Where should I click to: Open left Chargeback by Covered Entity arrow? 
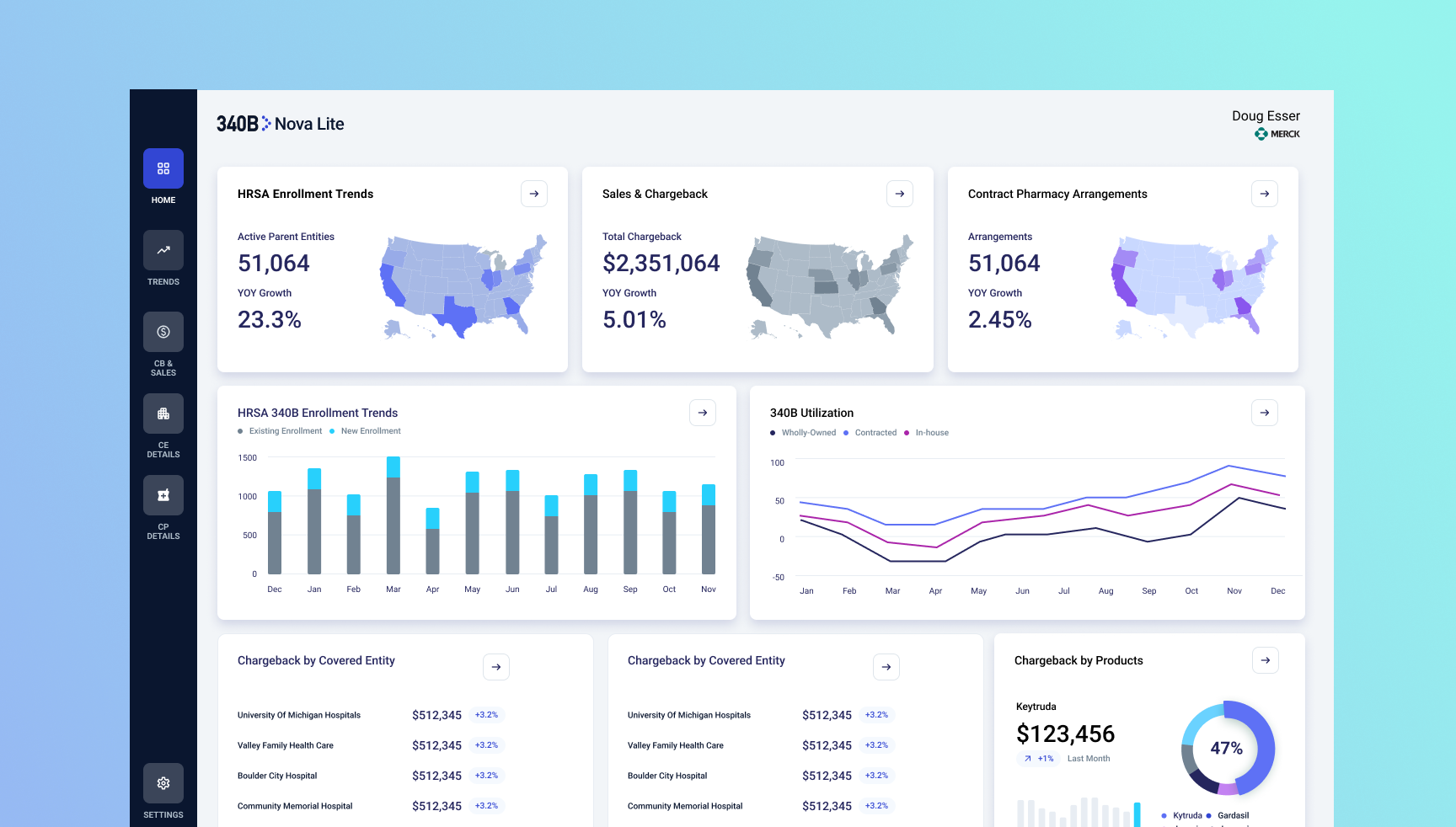pyautogui.click(x=496, y=667)
